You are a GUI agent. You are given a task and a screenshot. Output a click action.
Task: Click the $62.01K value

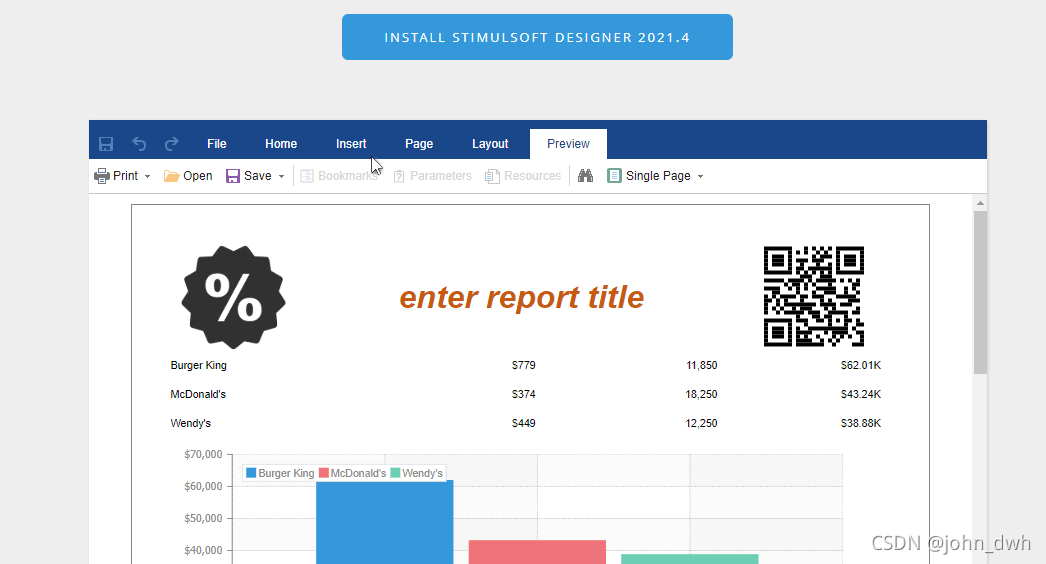[x=861, y=365]
